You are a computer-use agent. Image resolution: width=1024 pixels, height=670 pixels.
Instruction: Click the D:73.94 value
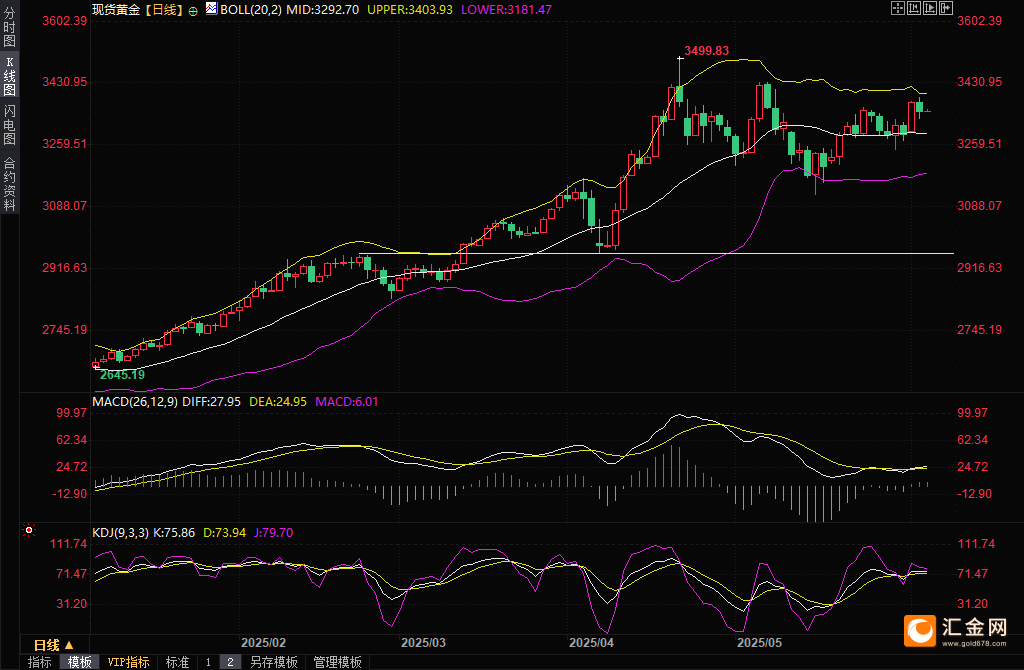pos(224,533)
